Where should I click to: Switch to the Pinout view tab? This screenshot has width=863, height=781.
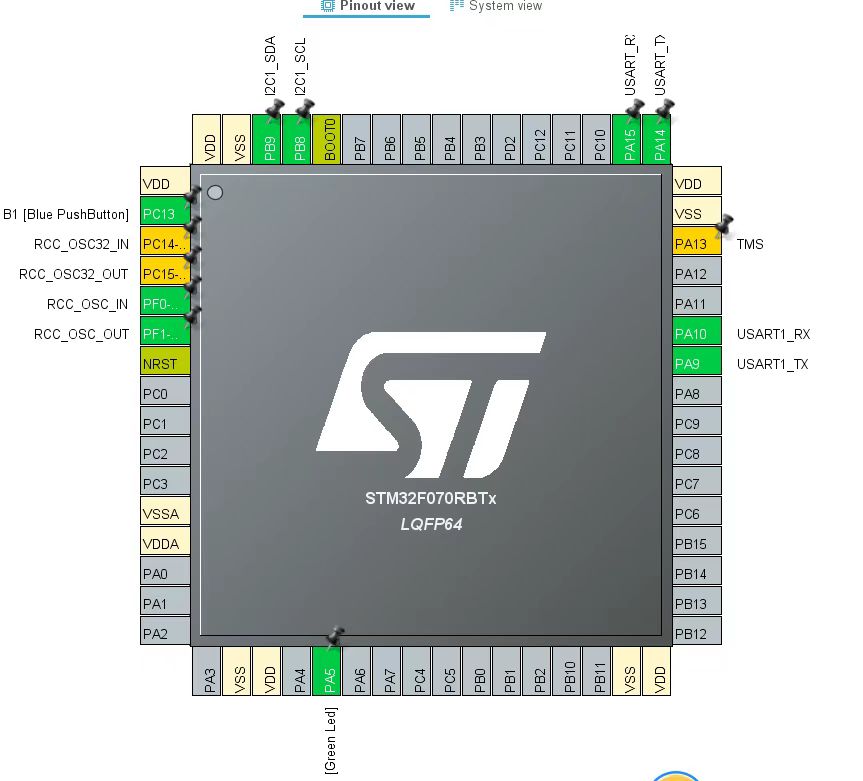coord(367,6)
